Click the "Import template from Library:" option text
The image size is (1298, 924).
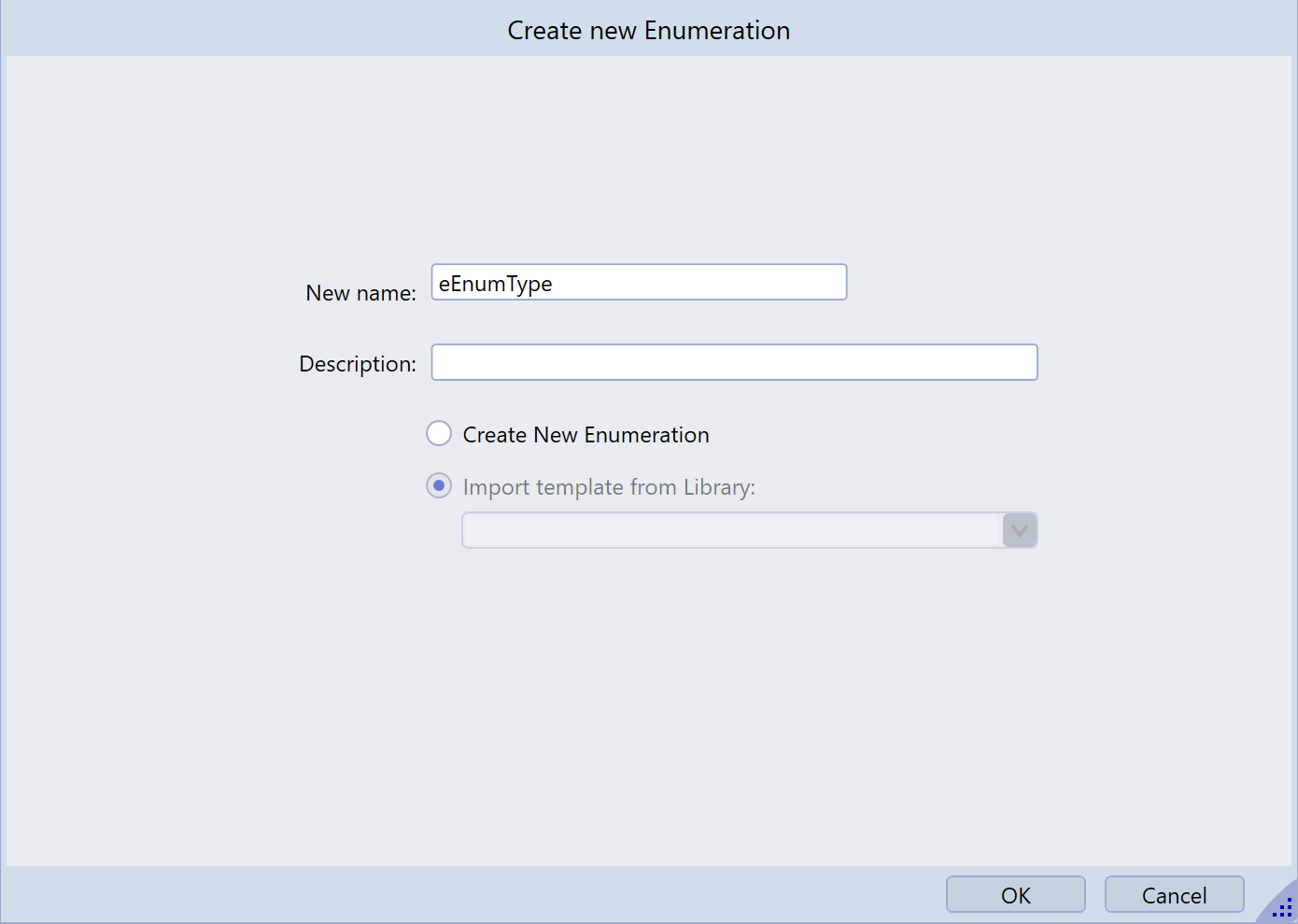coord(609,487)
